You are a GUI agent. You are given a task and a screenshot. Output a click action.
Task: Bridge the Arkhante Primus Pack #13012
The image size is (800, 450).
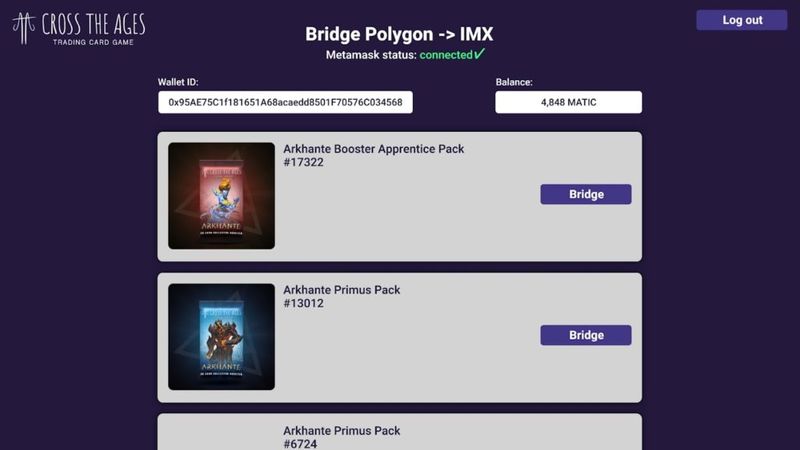pyautogui.click(x=586, y=335)
